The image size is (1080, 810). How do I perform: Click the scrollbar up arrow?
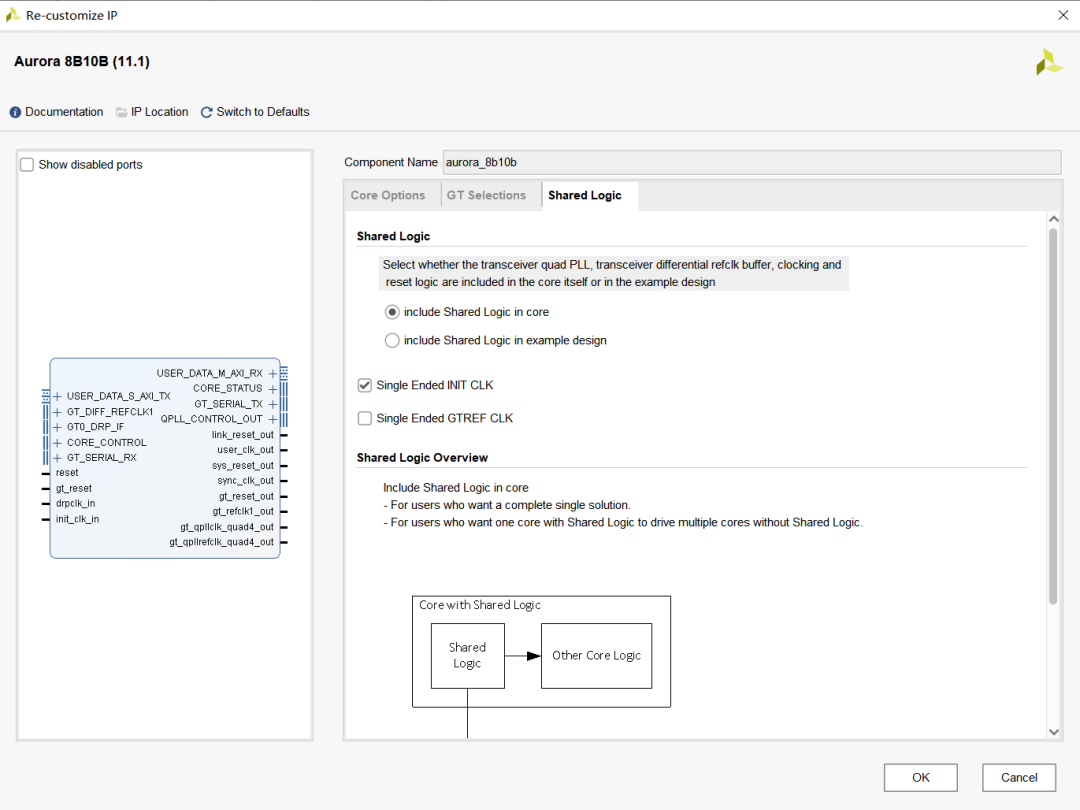point(1053,219)
